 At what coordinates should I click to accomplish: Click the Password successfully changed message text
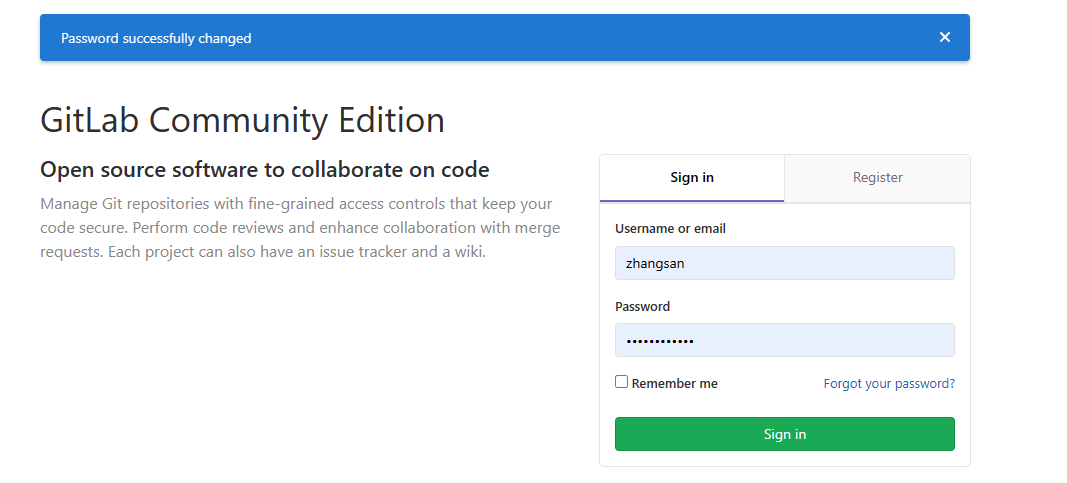[x=156, y=39]
